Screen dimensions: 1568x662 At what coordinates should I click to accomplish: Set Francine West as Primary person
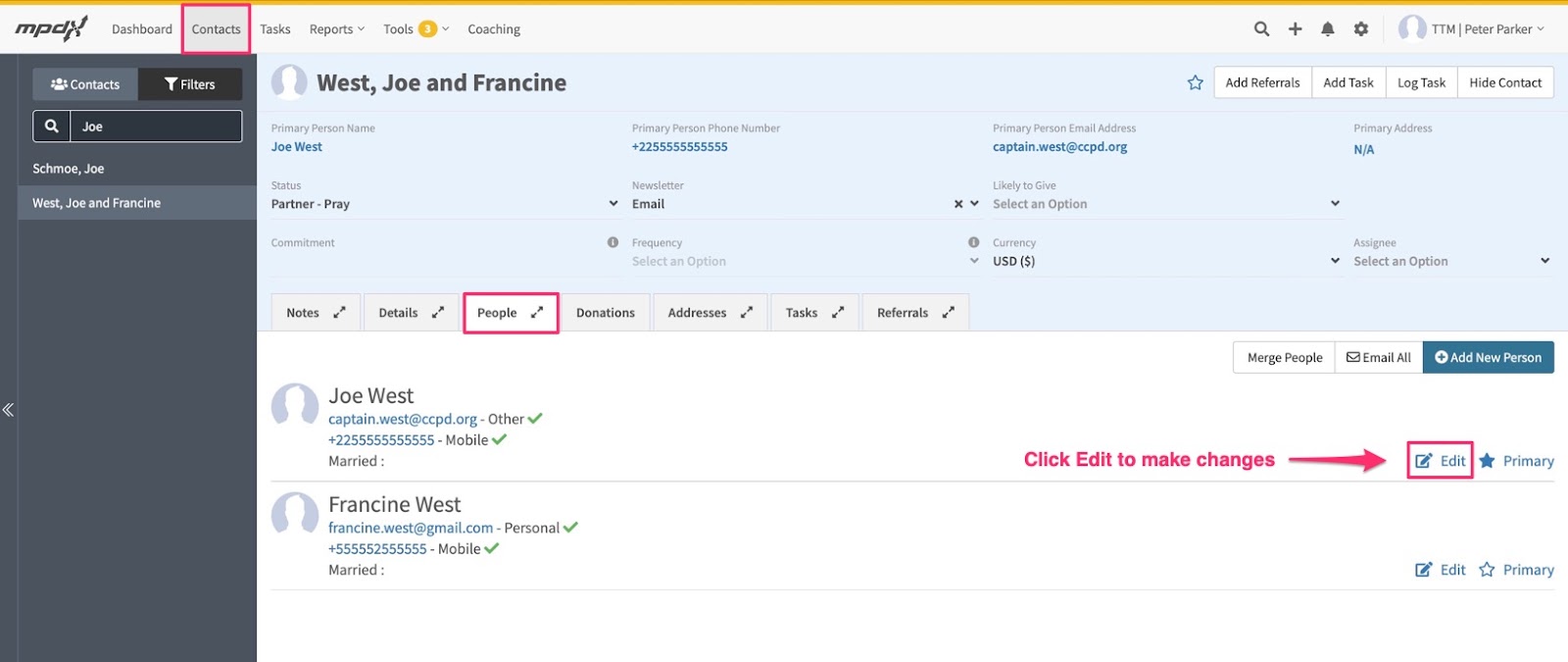point(1516,570)
